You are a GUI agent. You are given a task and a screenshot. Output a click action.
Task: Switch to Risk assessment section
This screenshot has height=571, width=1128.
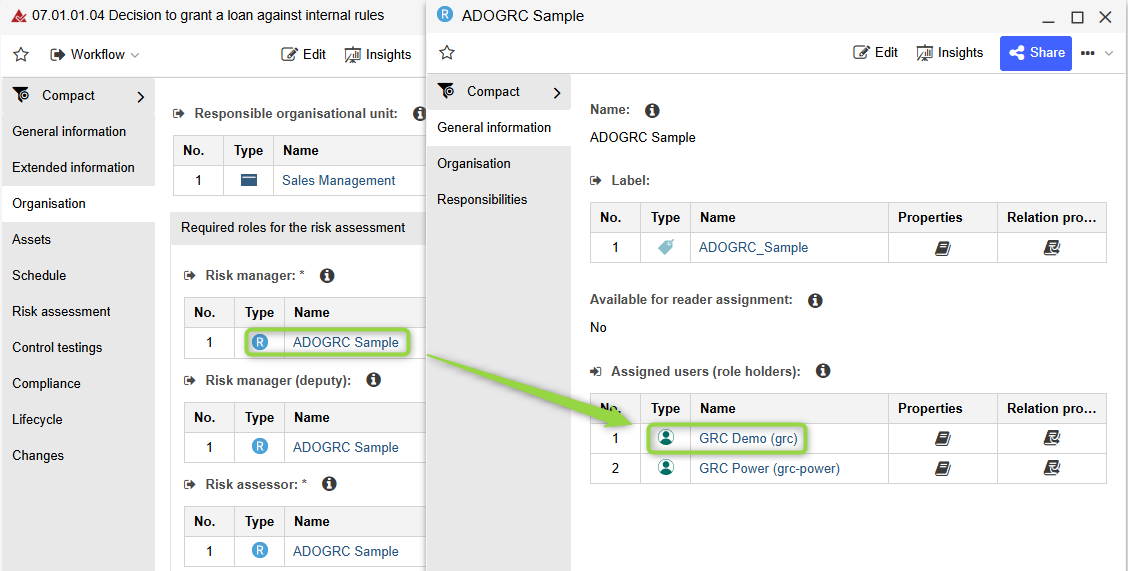point(61,311)
